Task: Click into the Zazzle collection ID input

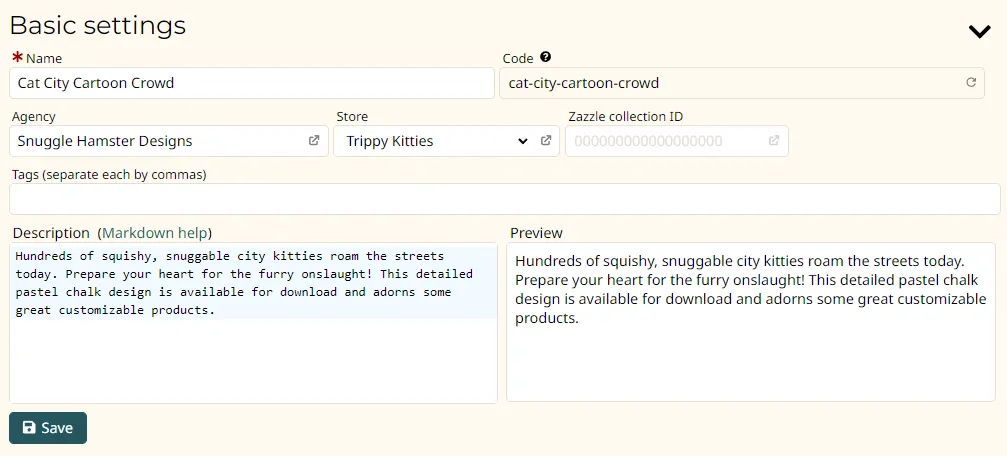Action: [x=664, y=141]
